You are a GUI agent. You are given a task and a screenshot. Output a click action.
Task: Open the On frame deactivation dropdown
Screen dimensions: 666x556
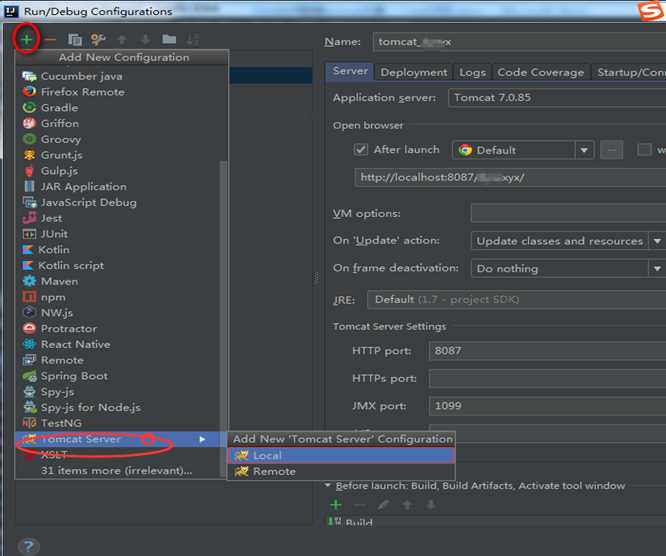point(568,268)
